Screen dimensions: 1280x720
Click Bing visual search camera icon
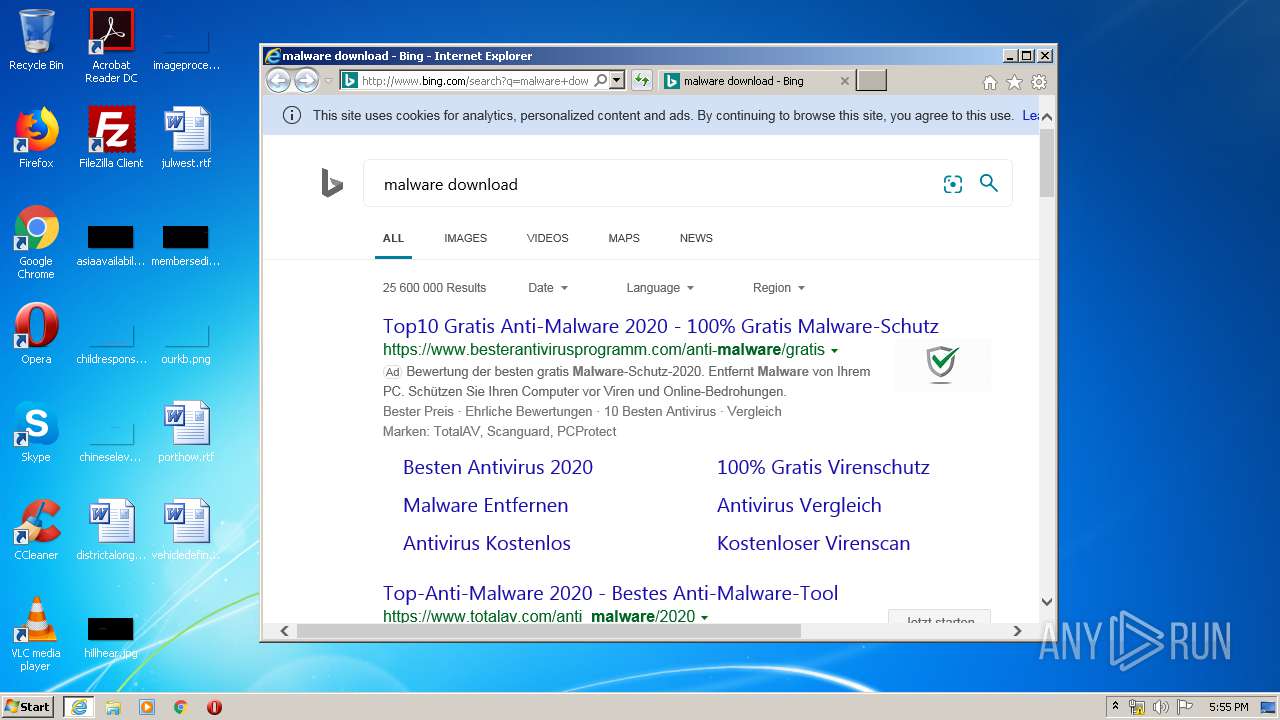(x=953, y=184)
